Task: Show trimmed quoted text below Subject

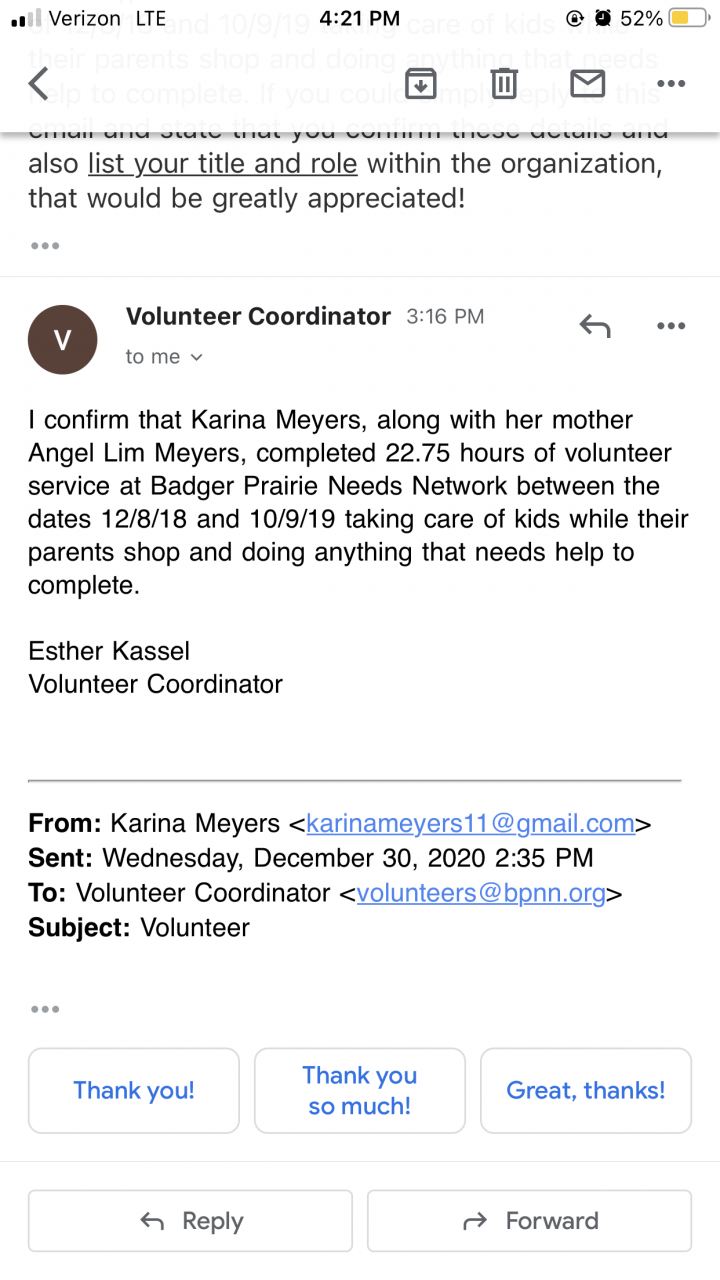Action: coord(45,1009)
